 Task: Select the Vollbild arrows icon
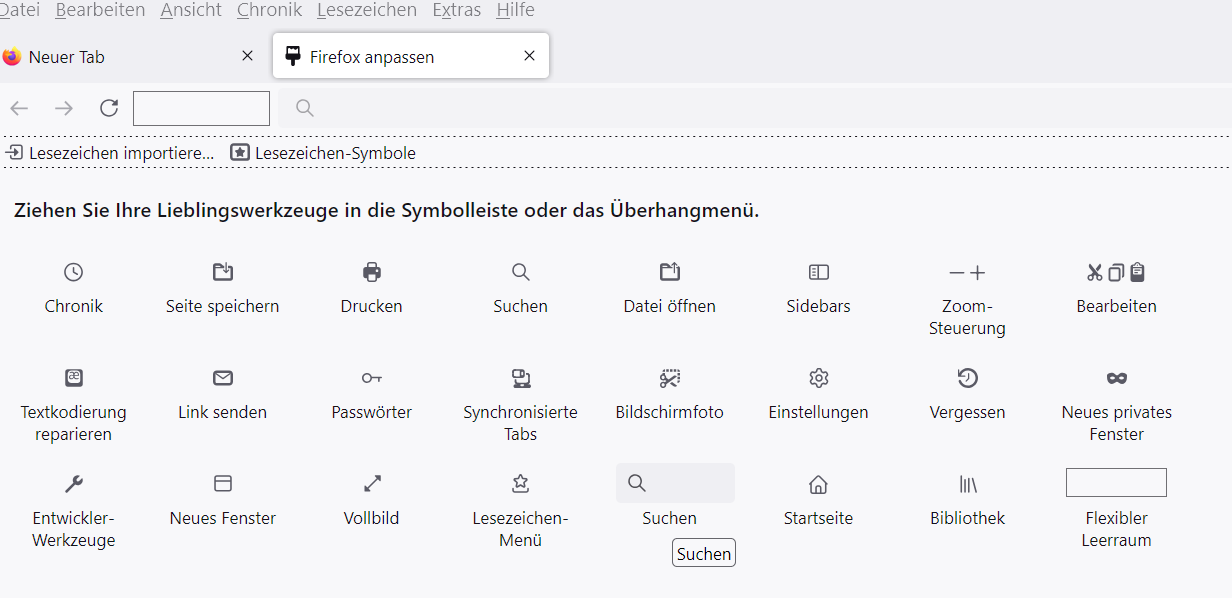pyautogui.click(x=372, y=484)
